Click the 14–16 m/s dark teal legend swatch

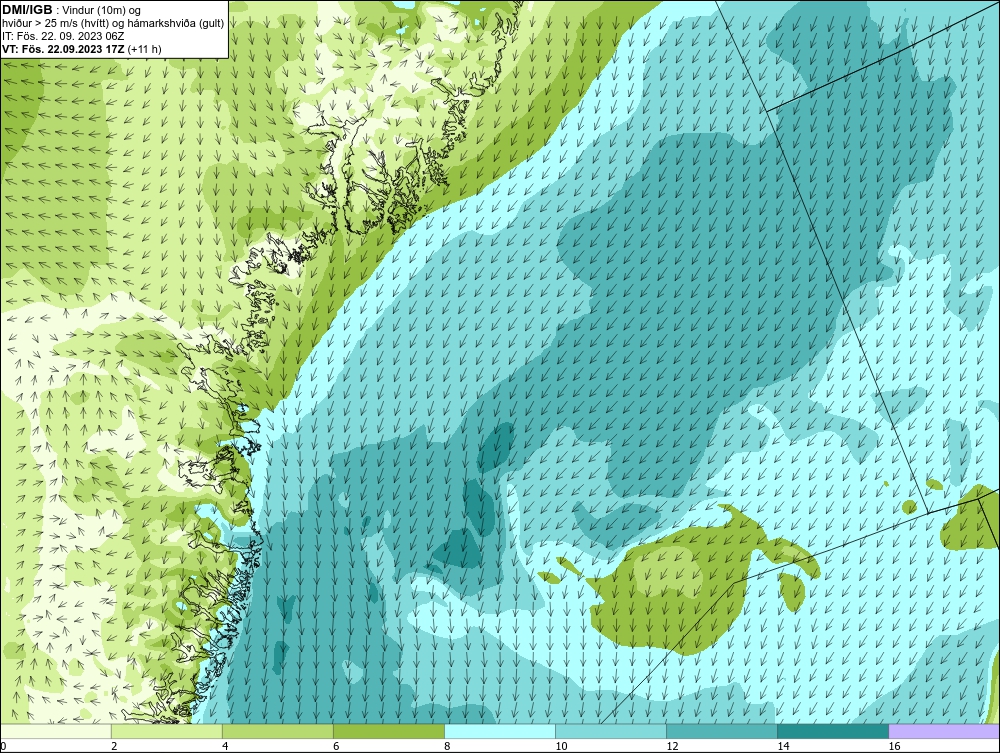[x=832, y=731]
